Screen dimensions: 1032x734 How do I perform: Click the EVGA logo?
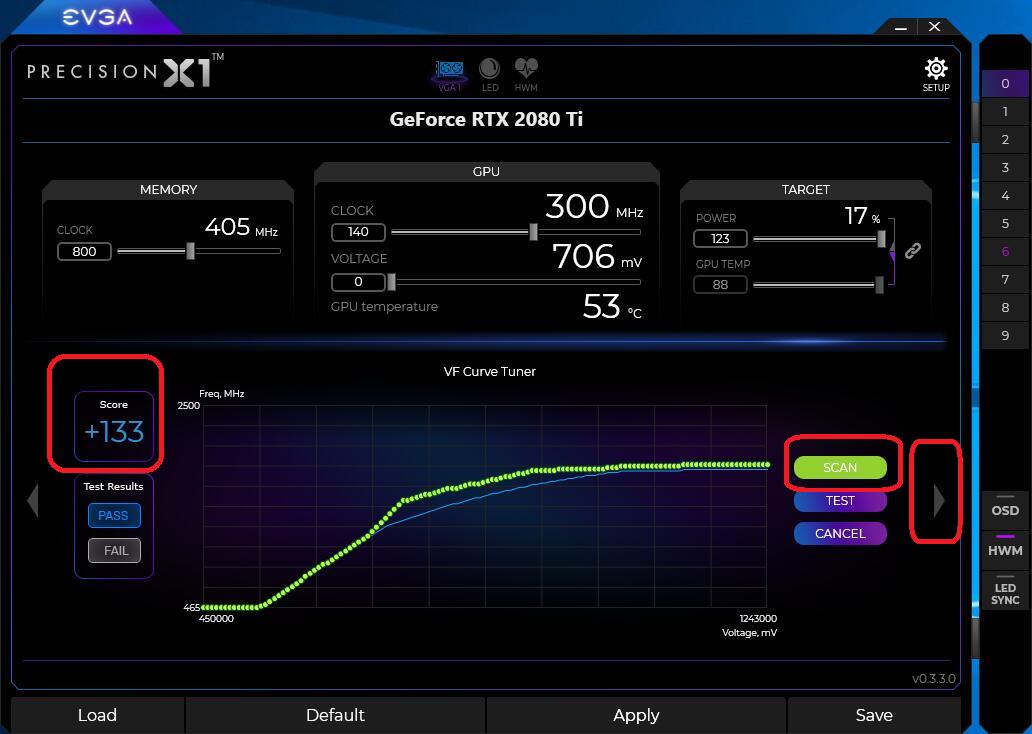(97, 17)
